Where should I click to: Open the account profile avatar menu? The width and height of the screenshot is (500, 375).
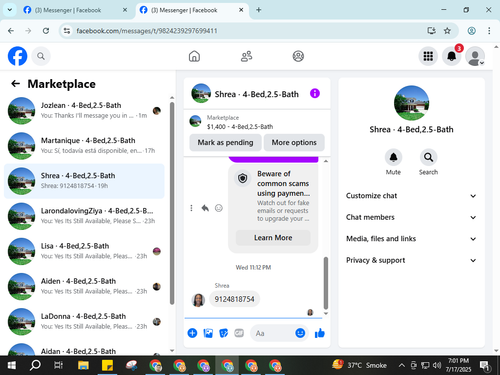[475, 56]
